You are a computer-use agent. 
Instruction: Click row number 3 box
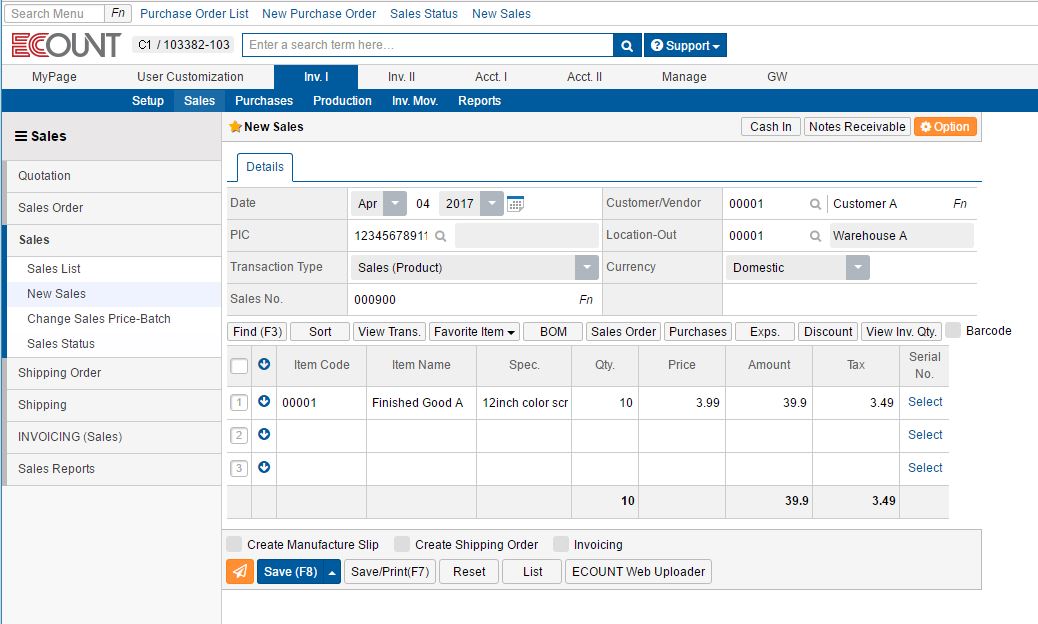(239, 468)
